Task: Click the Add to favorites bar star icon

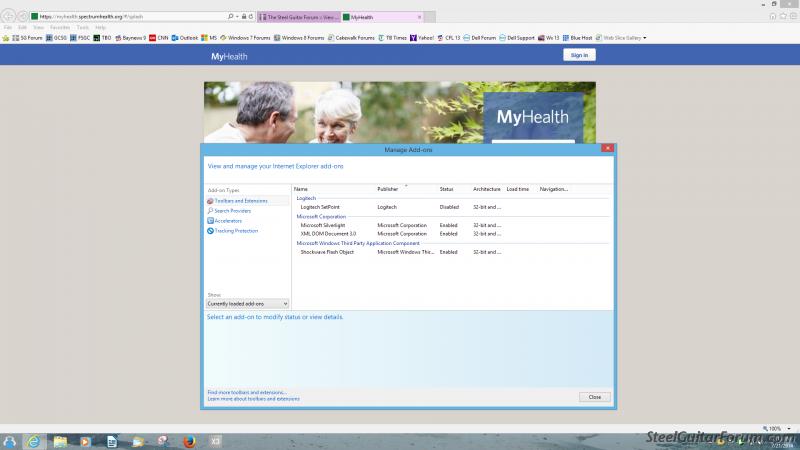Action: point(6,38)
